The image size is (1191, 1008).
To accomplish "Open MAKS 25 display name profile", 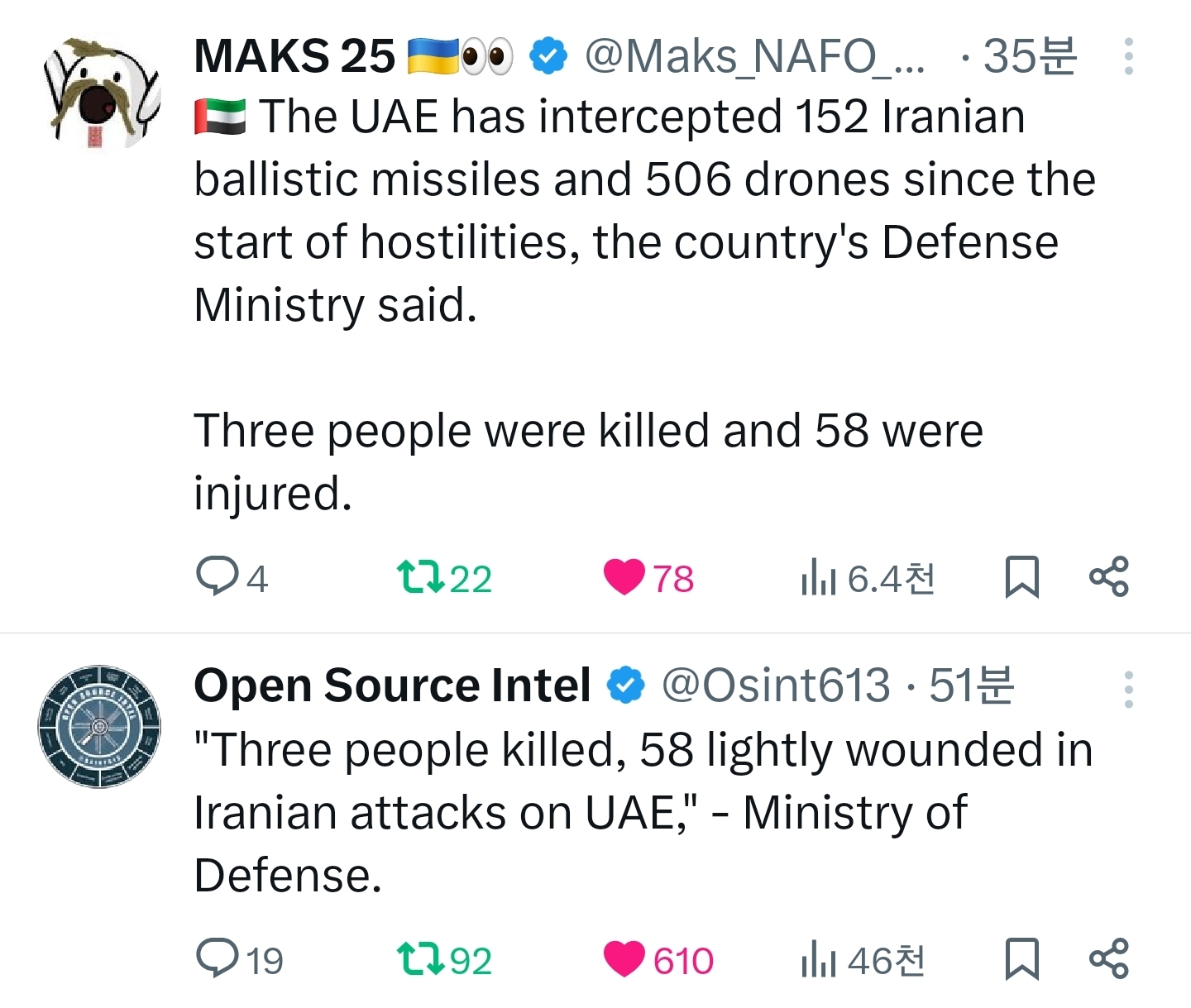I will pos(294,57).
